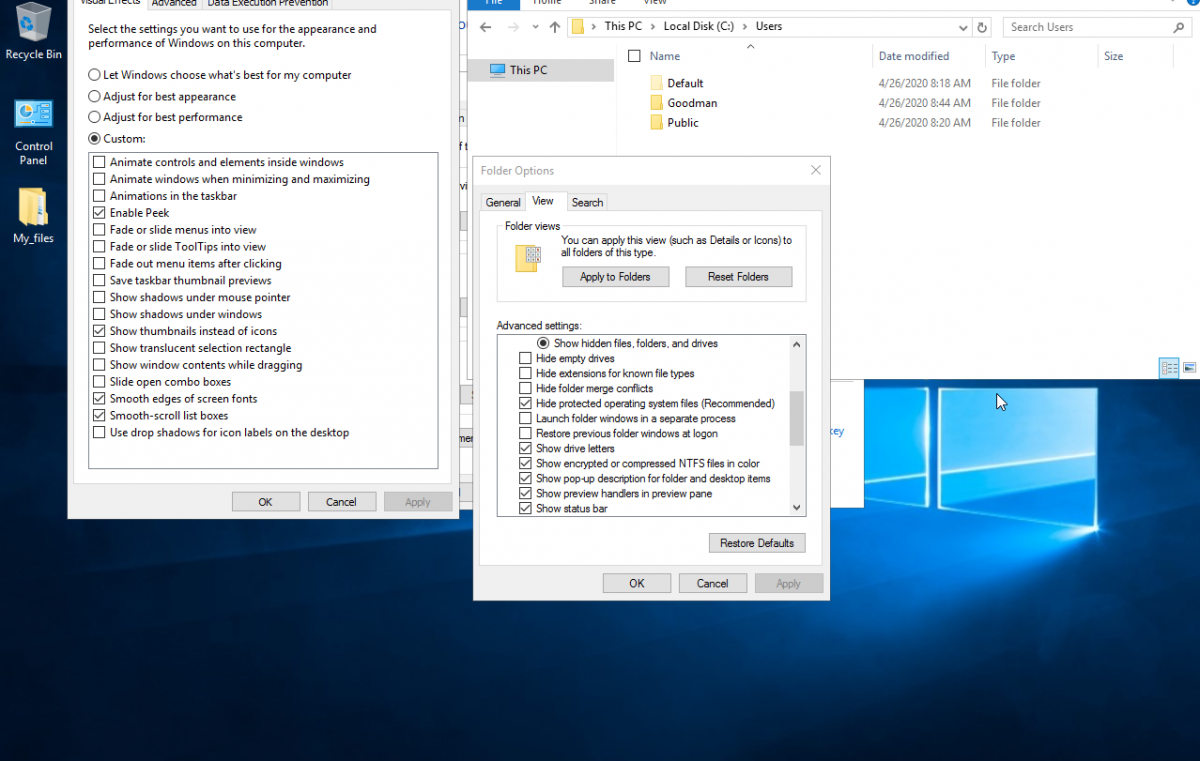Check 'Hide empty drives' in Folder Options
1200x761 pixels.
pos(526,358)
